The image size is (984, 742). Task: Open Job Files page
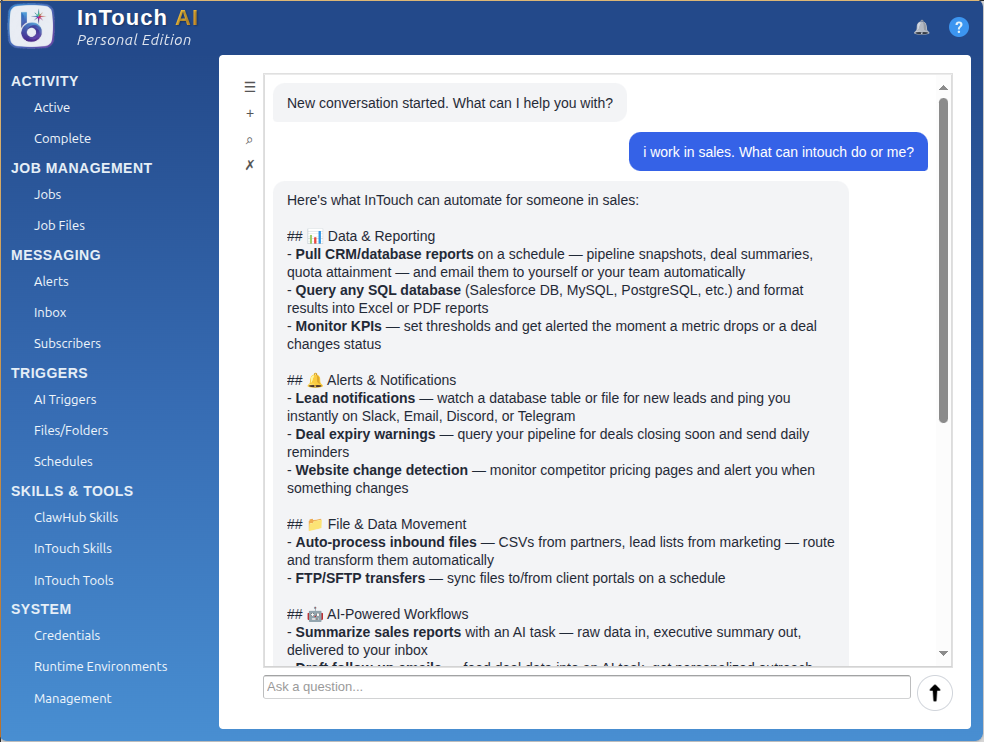(60, 225)
